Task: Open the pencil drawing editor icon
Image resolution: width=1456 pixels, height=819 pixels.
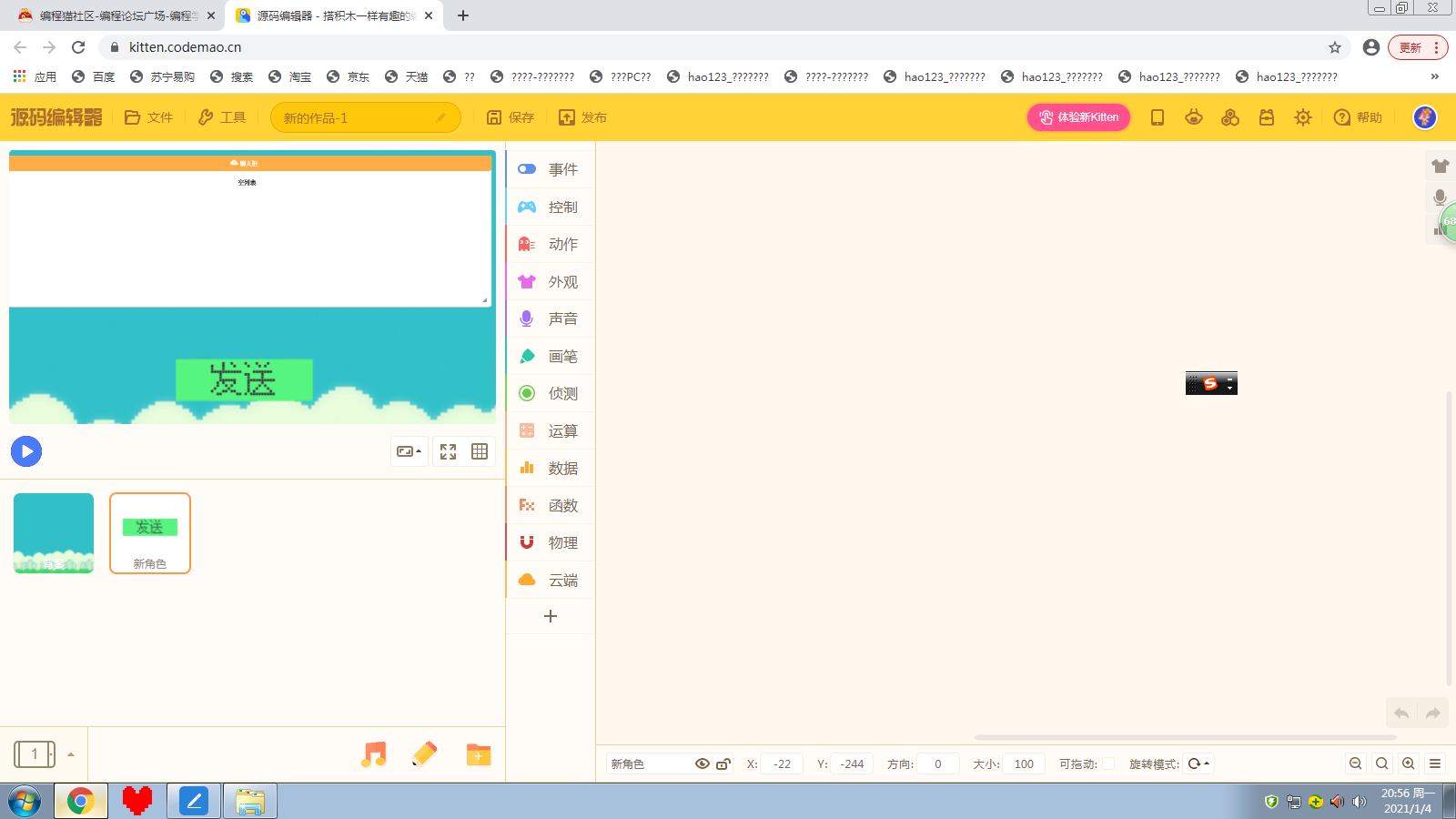Action: coord(424,753)
